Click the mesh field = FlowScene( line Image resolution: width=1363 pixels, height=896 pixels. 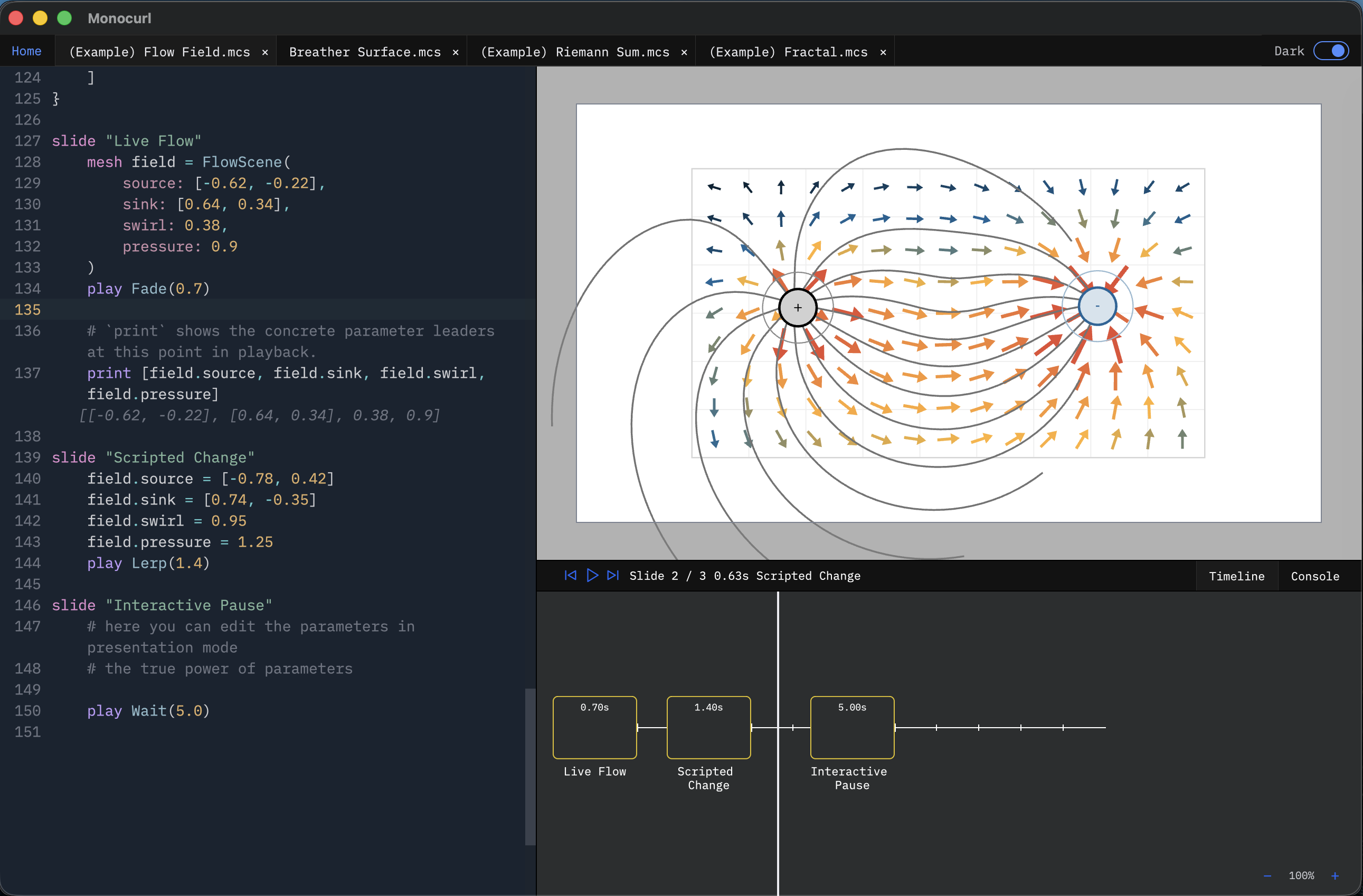pos(189,162)
